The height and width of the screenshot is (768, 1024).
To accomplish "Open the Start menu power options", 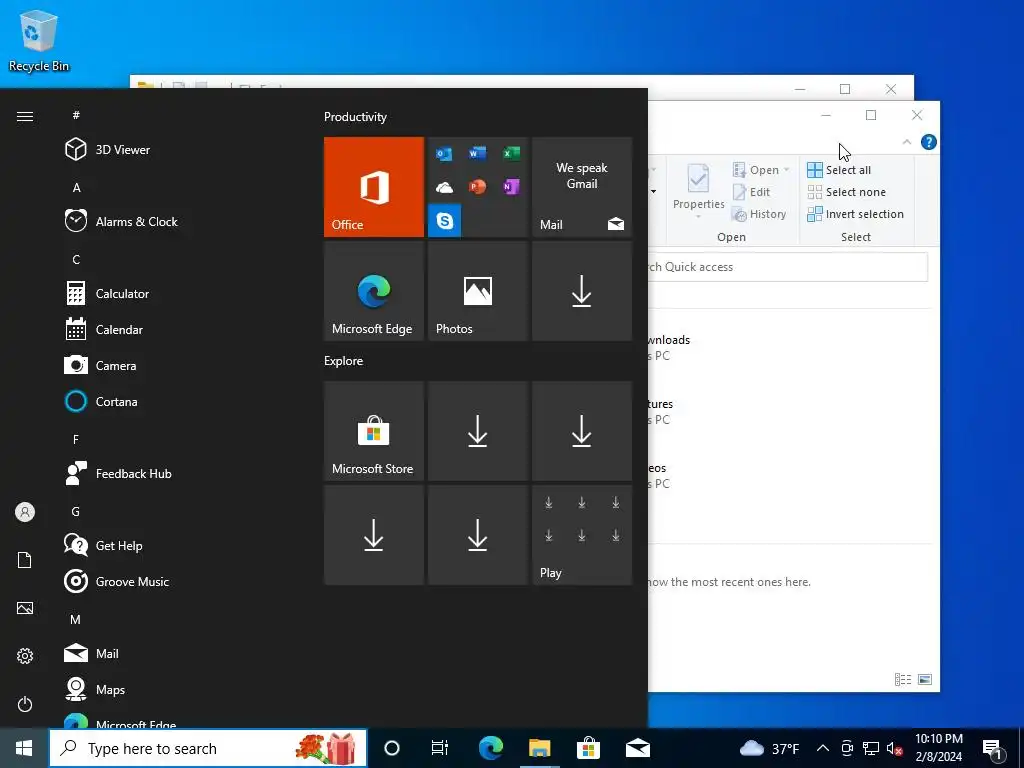I will (x=25, y=704).
